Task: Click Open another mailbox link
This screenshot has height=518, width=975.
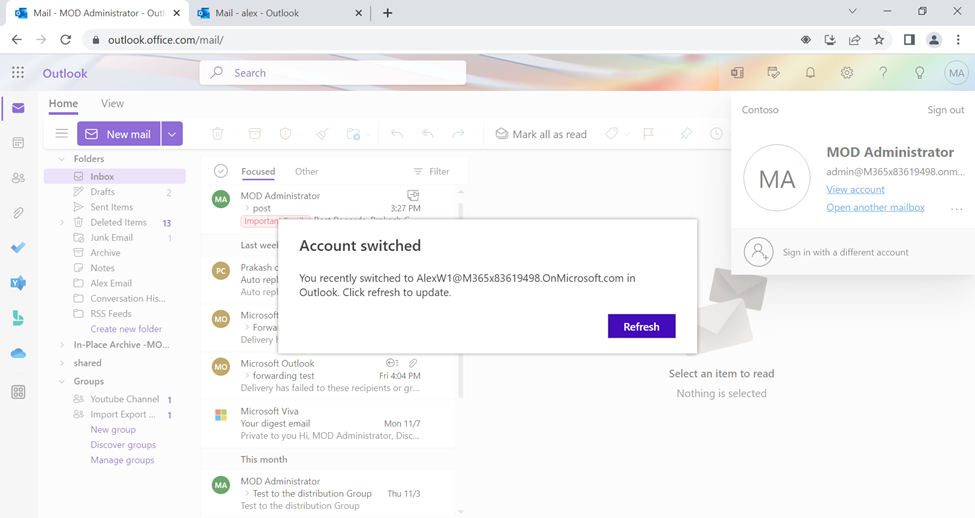Action: [875, 207]
